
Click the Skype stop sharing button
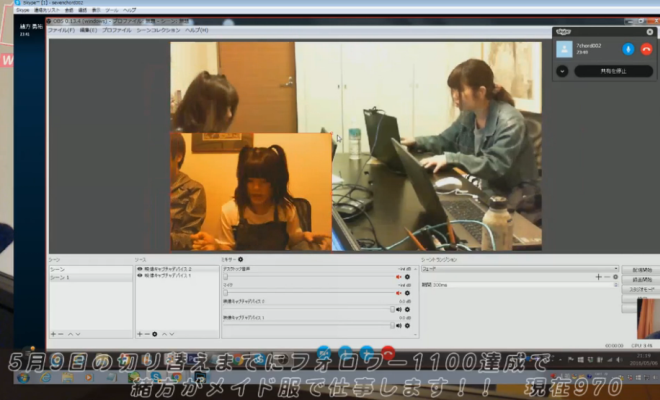[x=612, y=71]
